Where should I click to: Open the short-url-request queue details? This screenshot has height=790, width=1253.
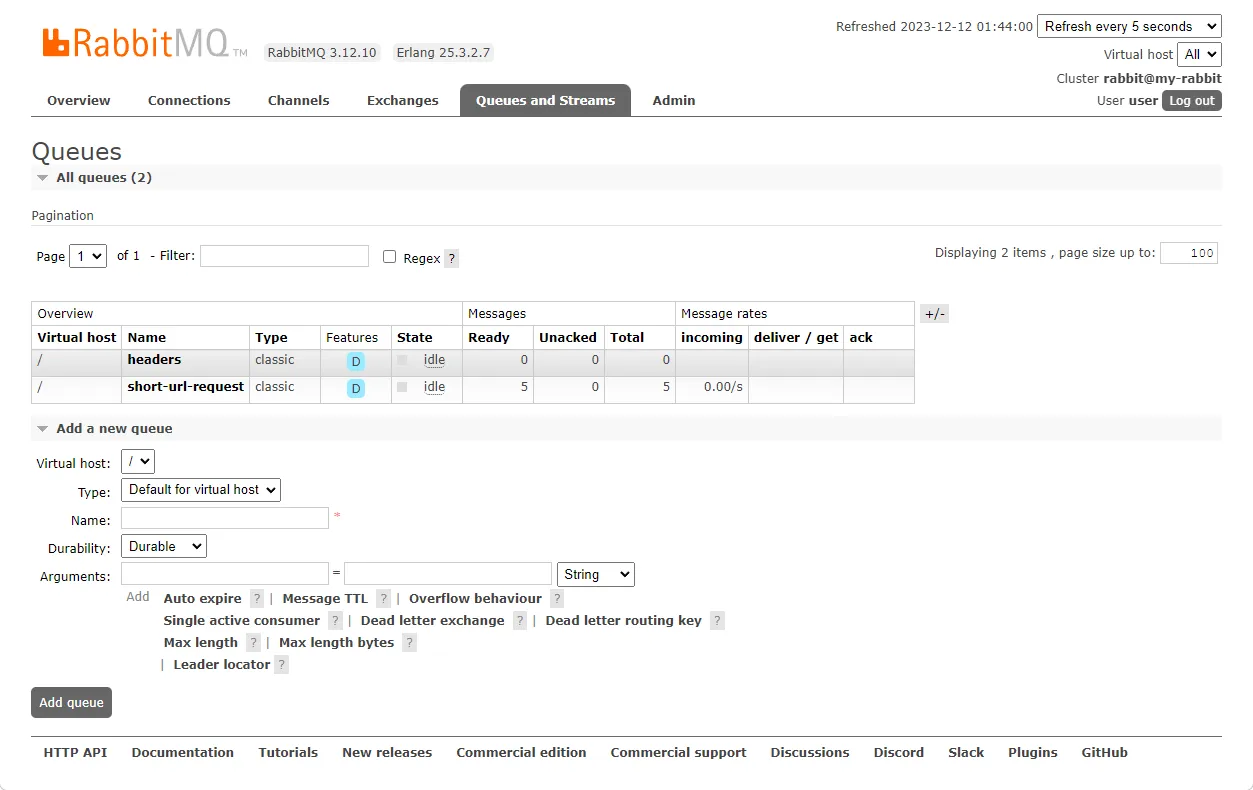185,387
